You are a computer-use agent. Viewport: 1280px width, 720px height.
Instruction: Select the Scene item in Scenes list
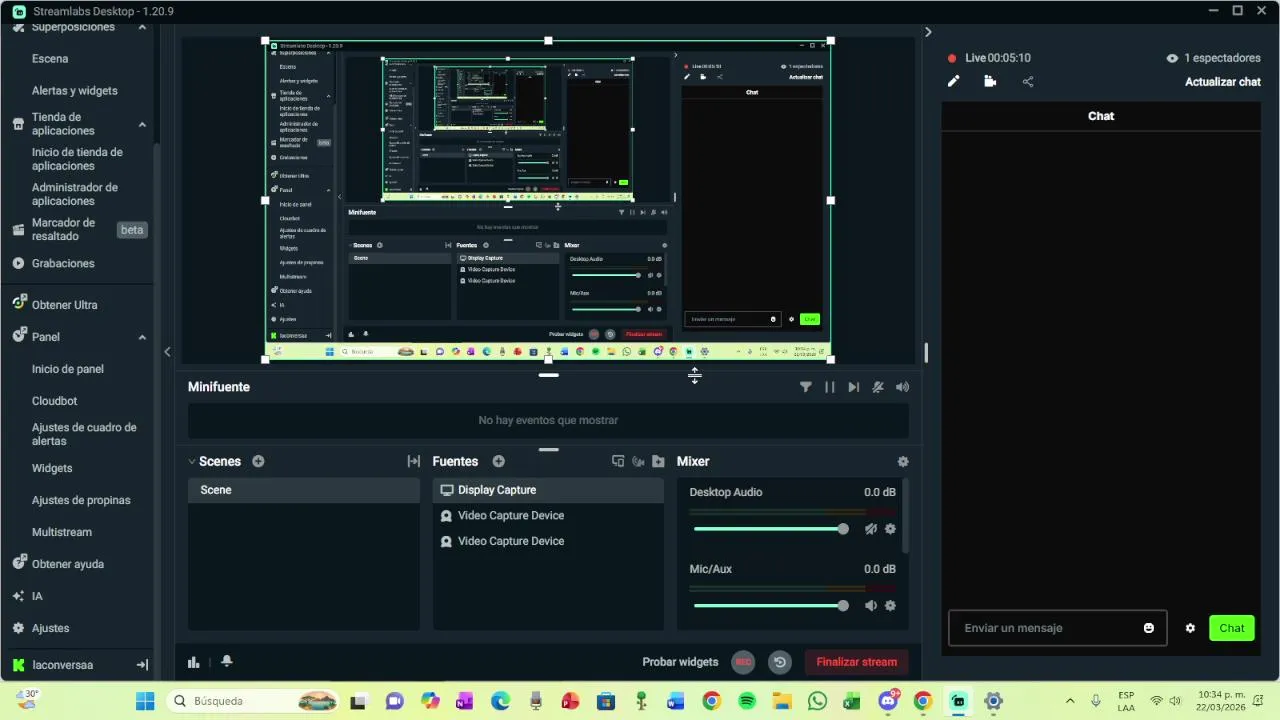coord(304,490)
